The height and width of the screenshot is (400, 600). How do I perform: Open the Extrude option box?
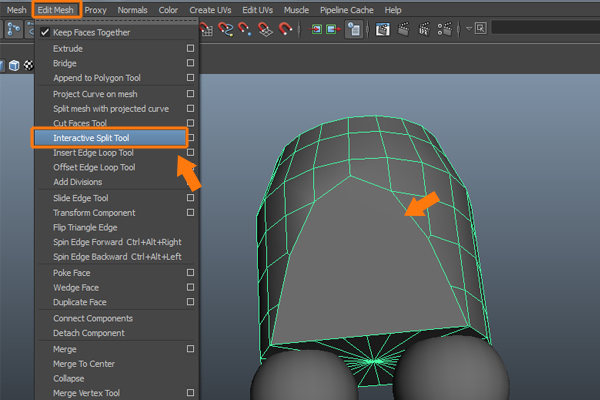190,48
